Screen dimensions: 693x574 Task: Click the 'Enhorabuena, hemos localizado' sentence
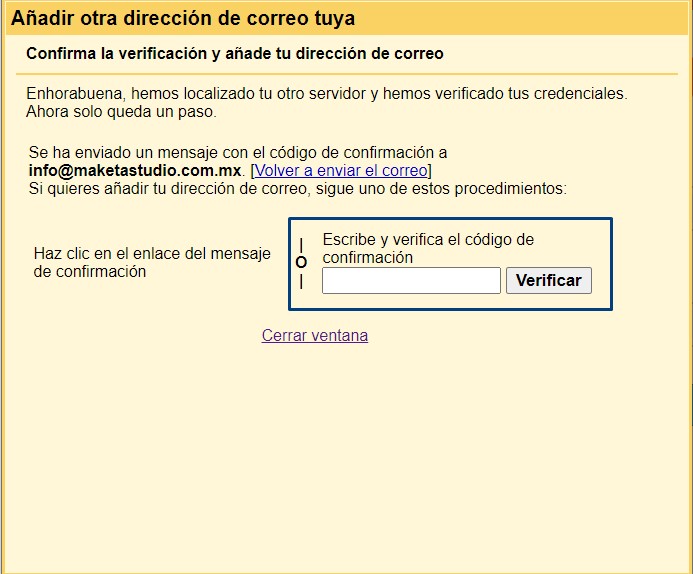point(326,93)
